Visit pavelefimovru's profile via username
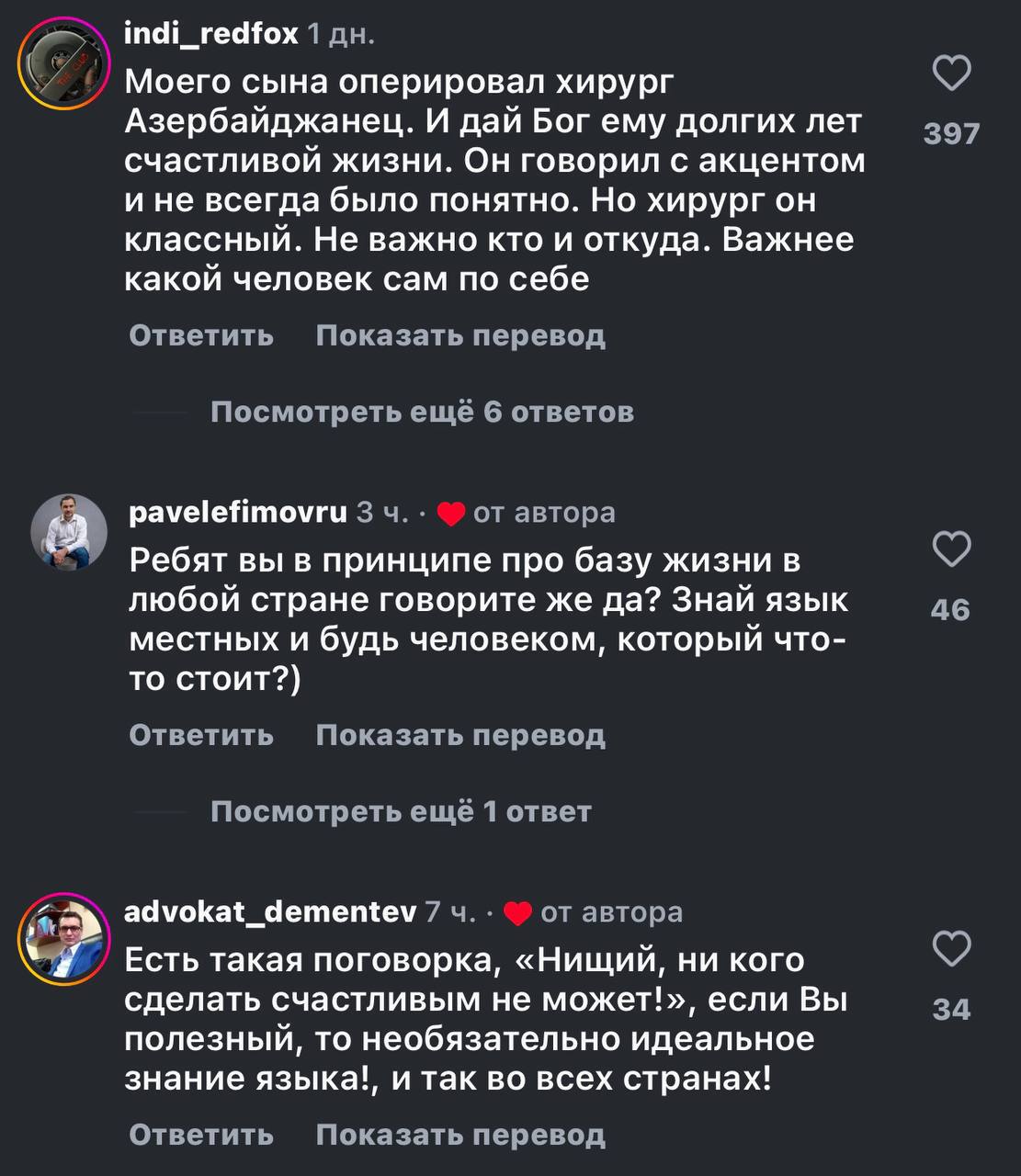 (238, 512)
